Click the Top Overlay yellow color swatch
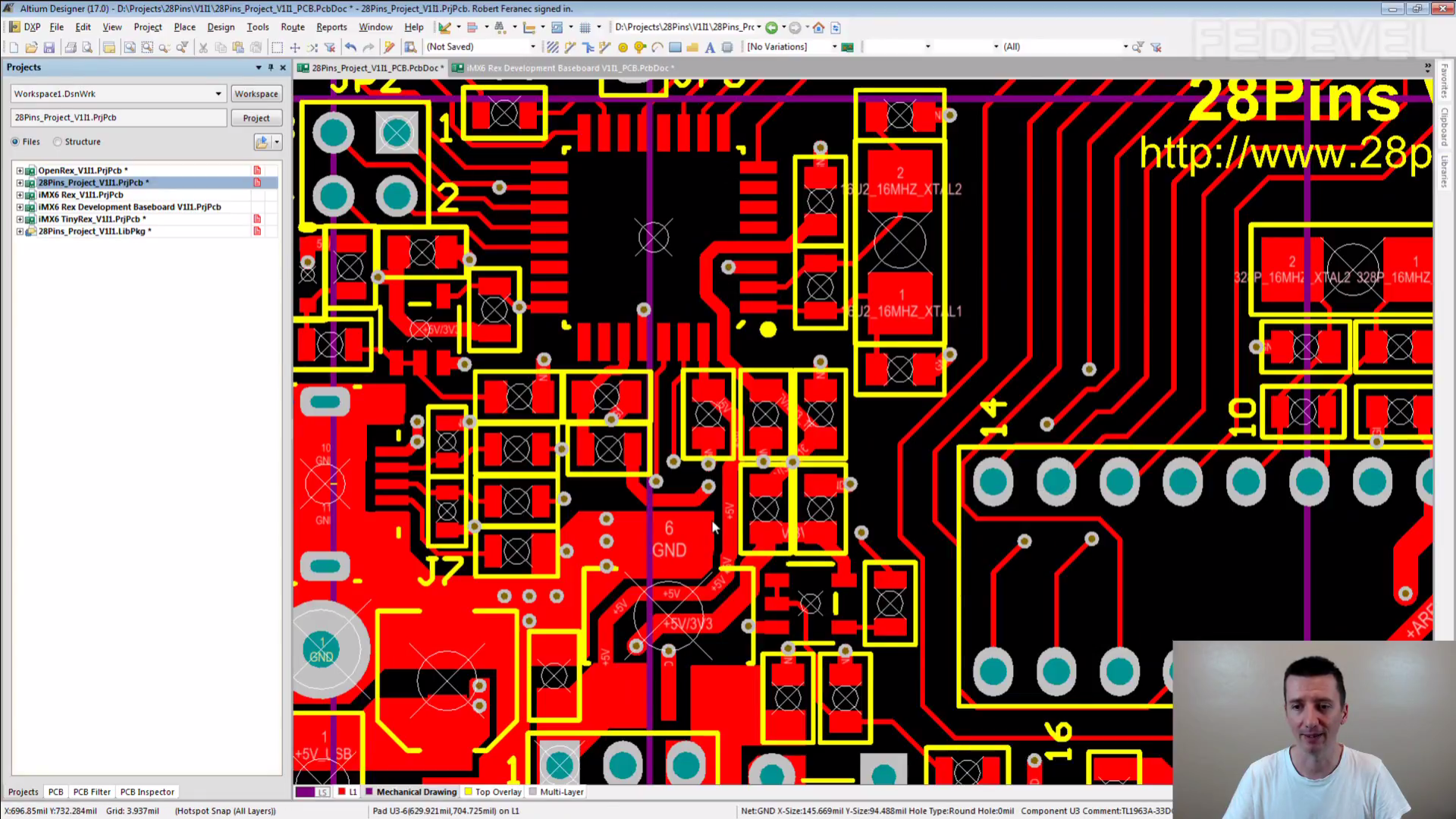This screenshot has height=819, width=1456. tap(469, 792)
